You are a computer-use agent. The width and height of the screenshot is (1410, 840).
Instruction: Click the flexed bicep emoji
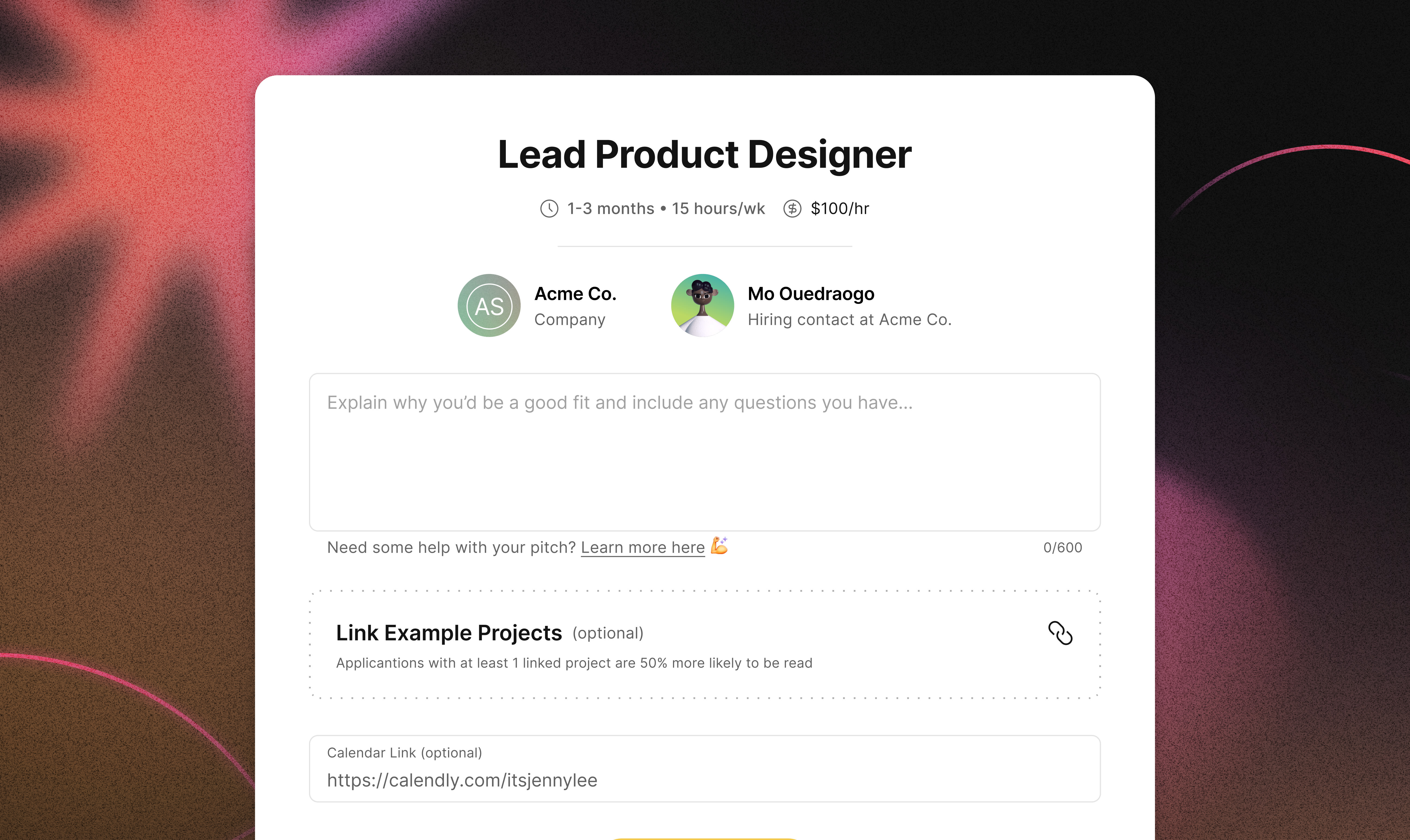tap(719, 546)
